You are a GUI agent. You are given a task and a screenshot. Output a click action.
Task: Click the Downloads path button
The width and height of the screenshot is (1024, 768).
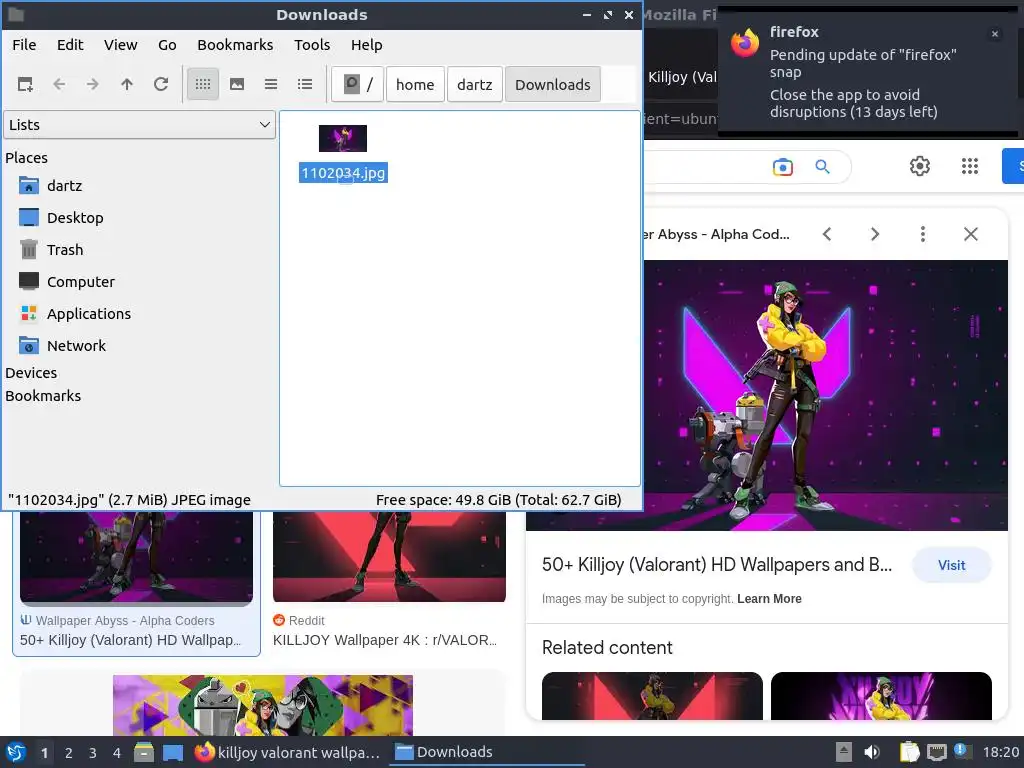[x=552, y=84]
